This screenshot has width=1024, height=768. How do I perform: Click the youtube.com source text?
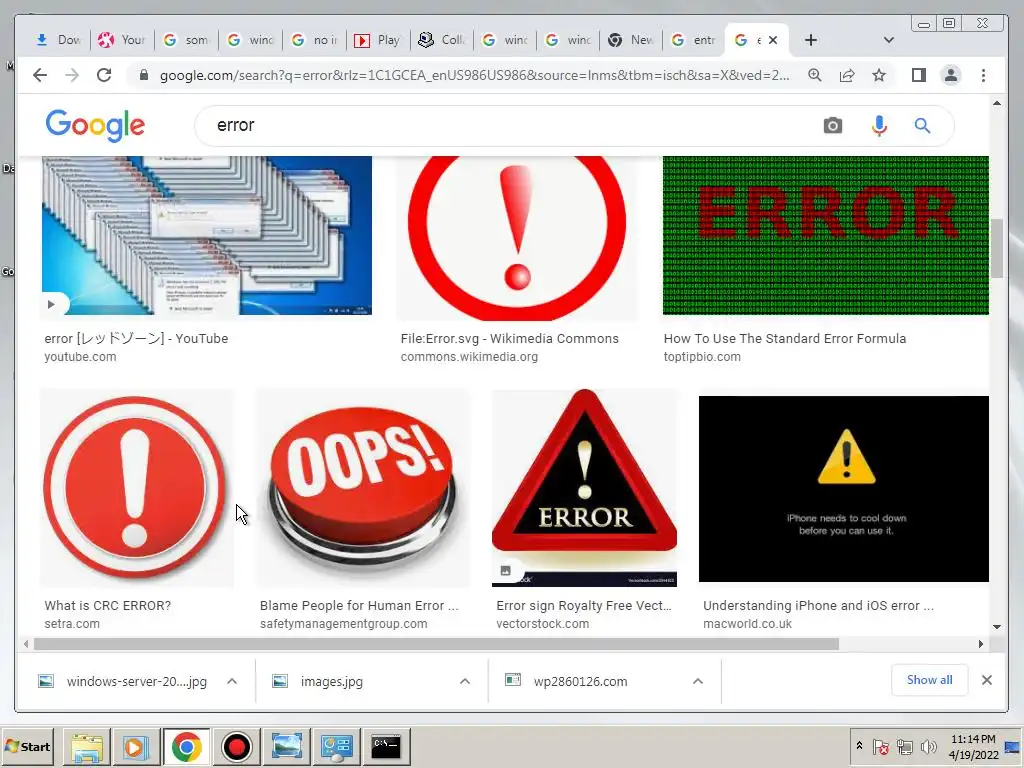(80, 357)
